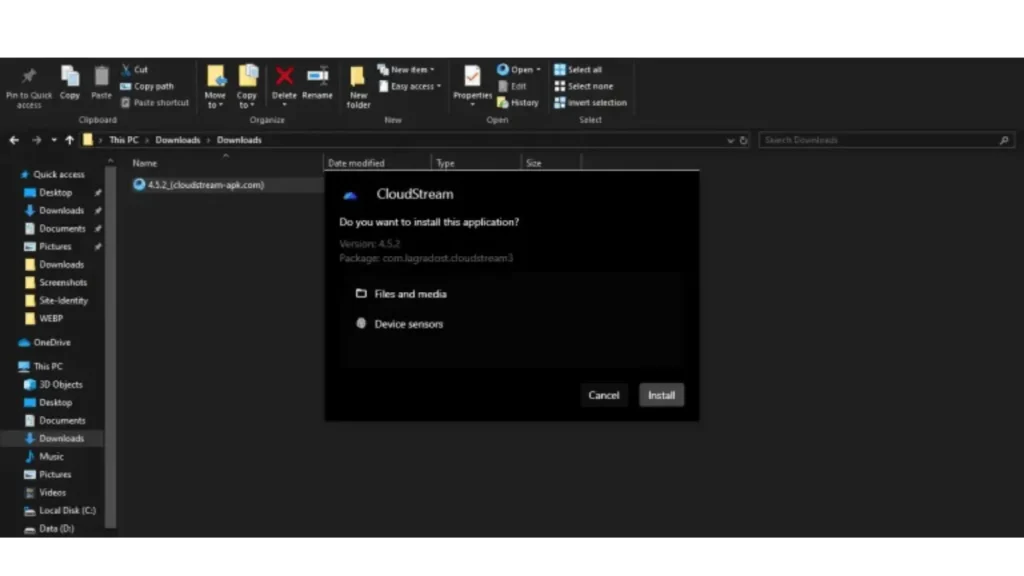Screen dimensions: 1024x576
Task: Refresh the current folder
Action: 743,140
